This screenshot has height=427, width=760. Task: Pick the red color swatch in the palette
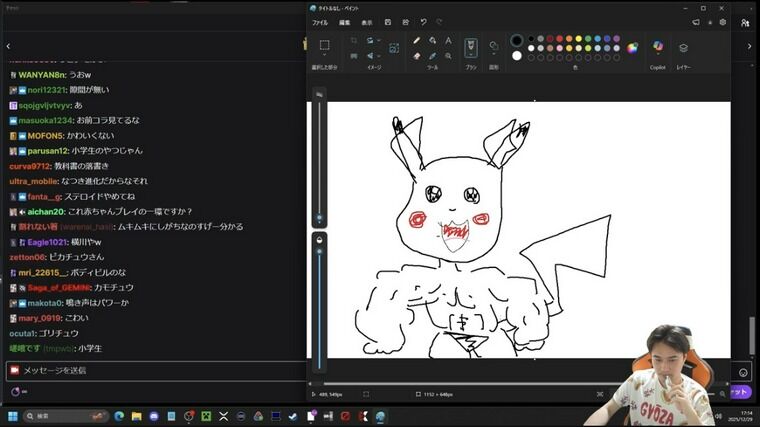(x=559, y=39)
